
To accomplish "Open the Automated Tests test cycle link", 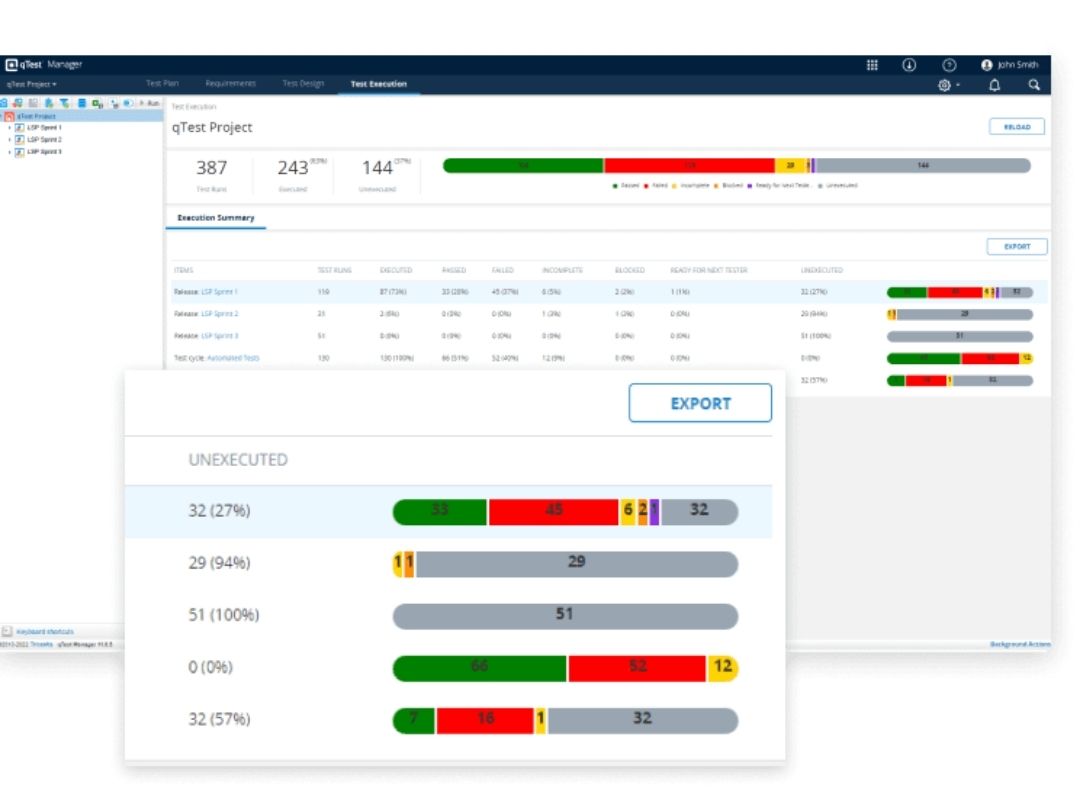I will [233, 358].
